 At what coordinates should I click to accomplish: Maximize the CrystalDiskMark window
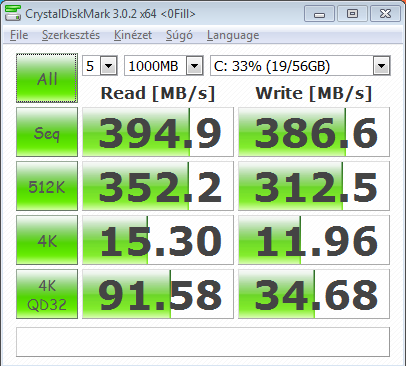352,14
